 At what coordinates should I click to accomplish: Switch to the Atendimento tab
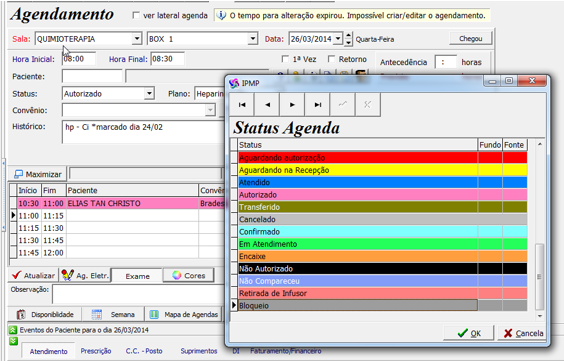(49, 351)
